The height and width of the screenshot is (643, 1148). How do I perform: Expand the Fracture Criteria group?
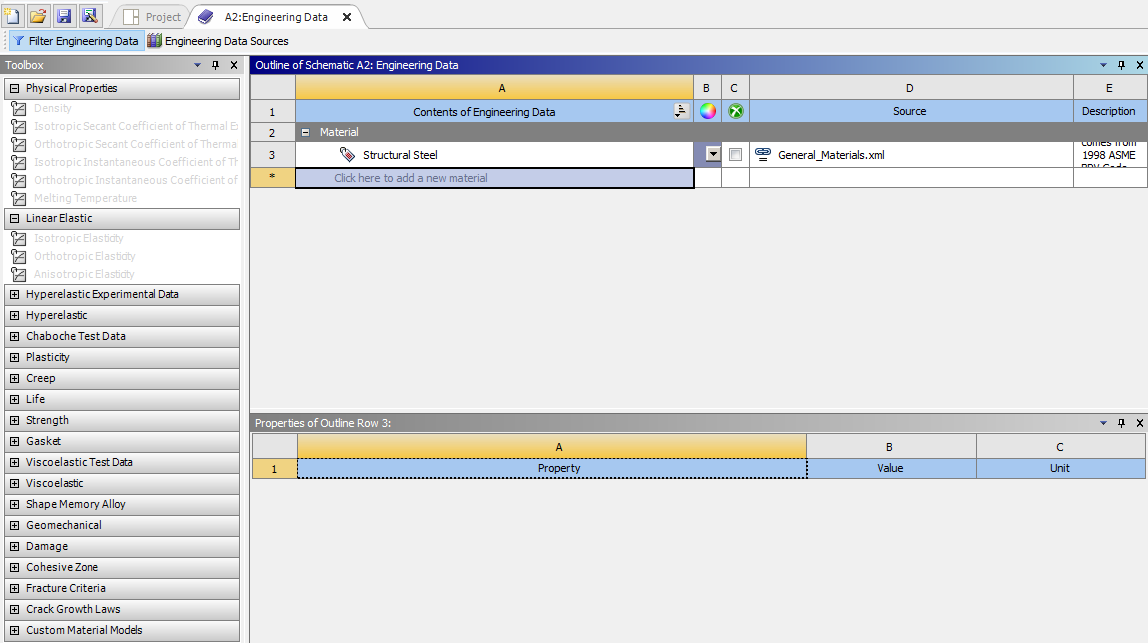click(x=15, y=588)
